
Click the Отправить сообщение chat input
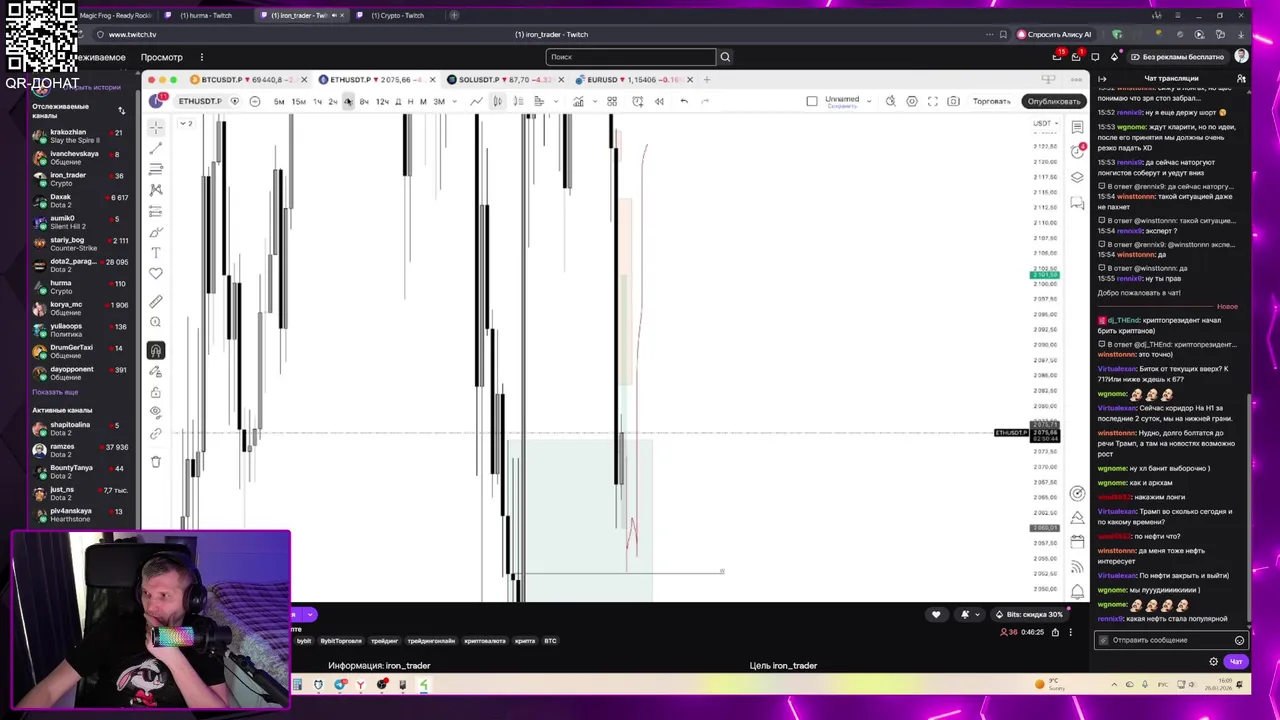click(1172, 640)
